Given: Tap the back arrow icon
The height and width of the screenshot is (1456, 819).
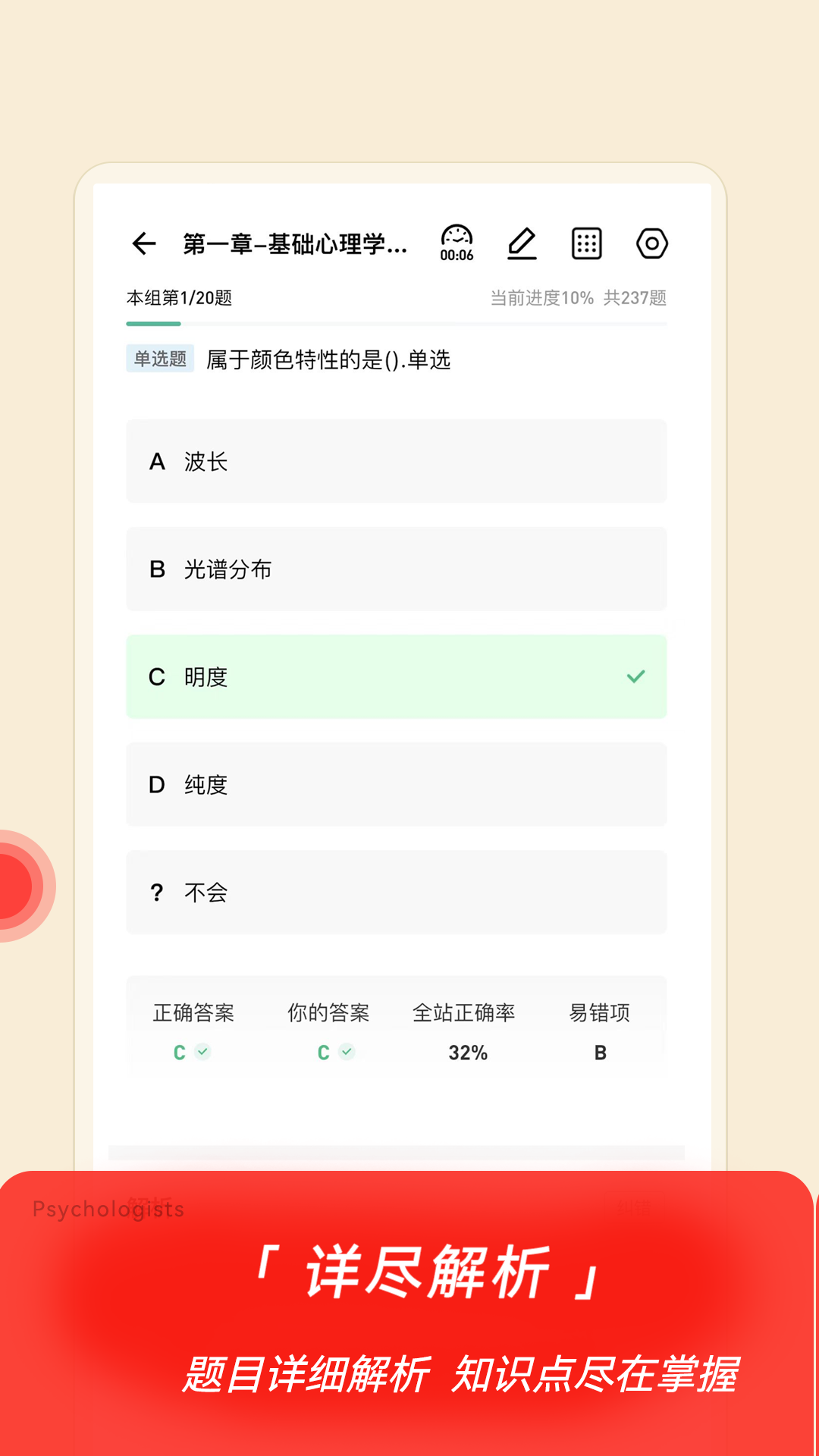Looking at the screenshot, I should click(x=144, y=243).
